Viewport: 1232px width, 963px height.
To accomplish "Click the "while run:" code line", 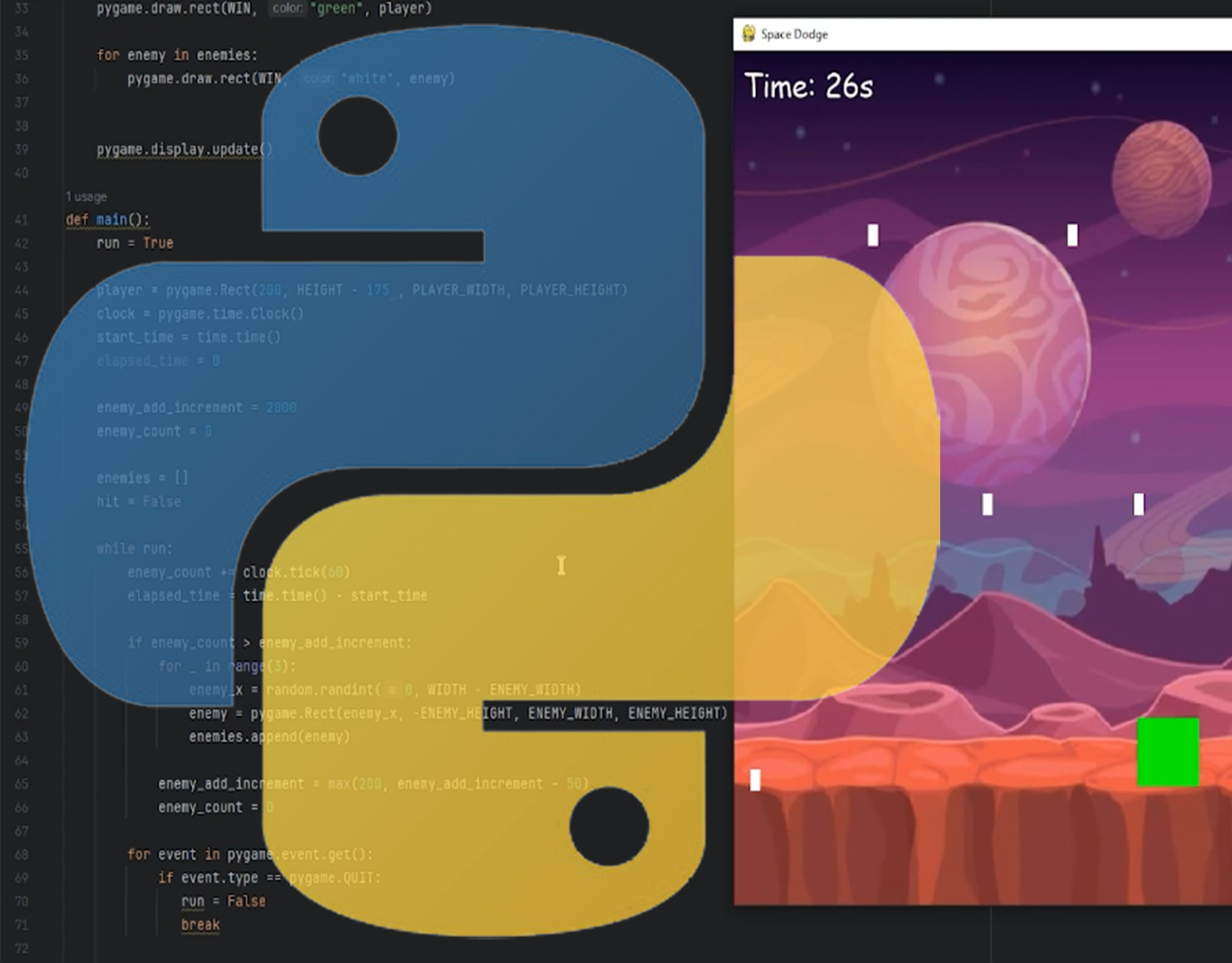I will (135, 548).
